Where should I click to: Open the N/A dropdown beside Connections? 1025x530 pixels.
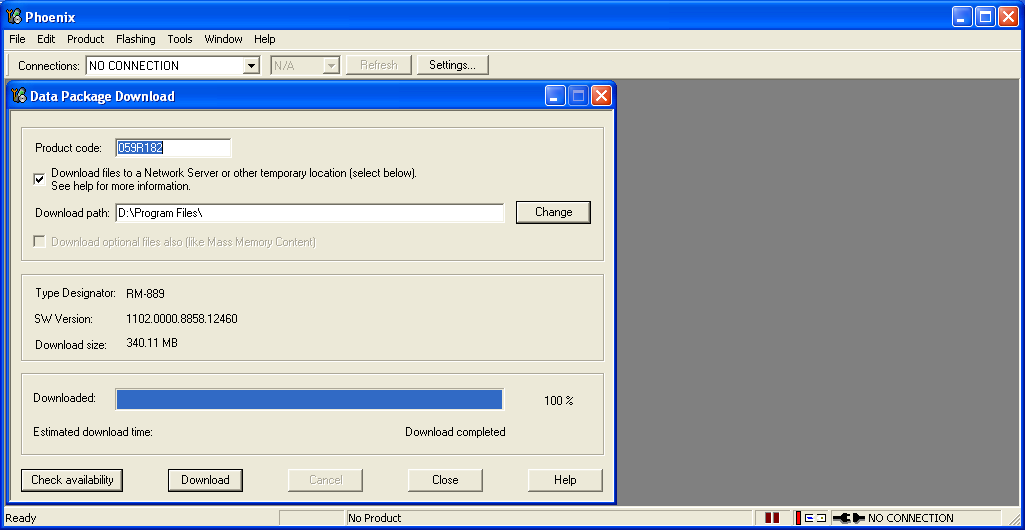coord(331,65)
